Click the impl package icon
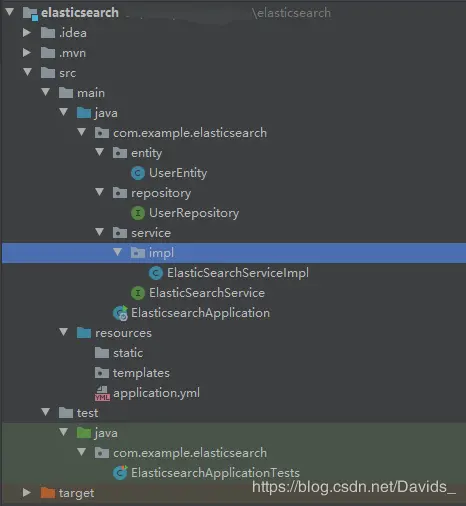466x506 pixels. tap(138, 253)
